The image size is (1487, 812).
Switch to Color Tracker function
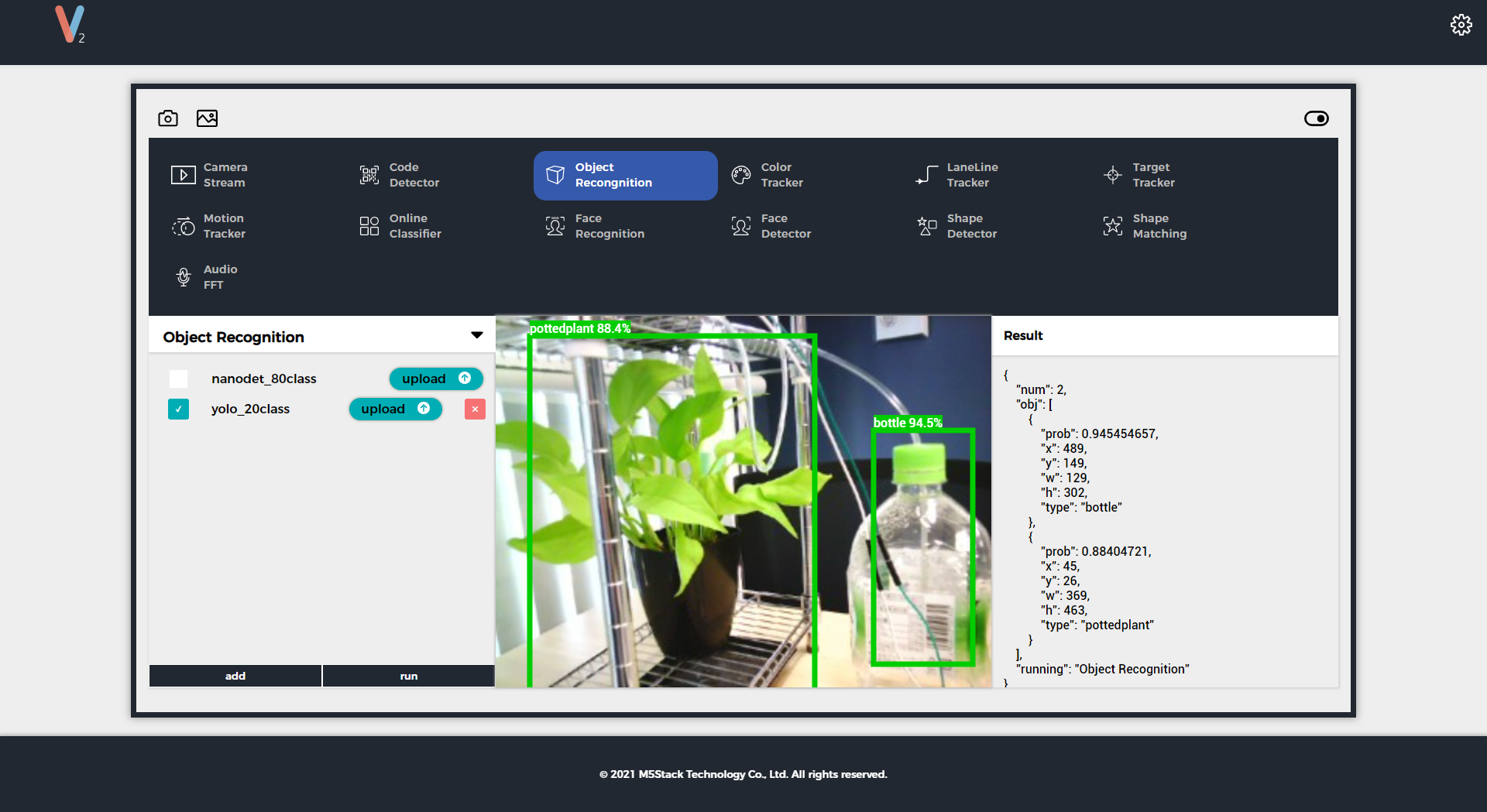768,175
